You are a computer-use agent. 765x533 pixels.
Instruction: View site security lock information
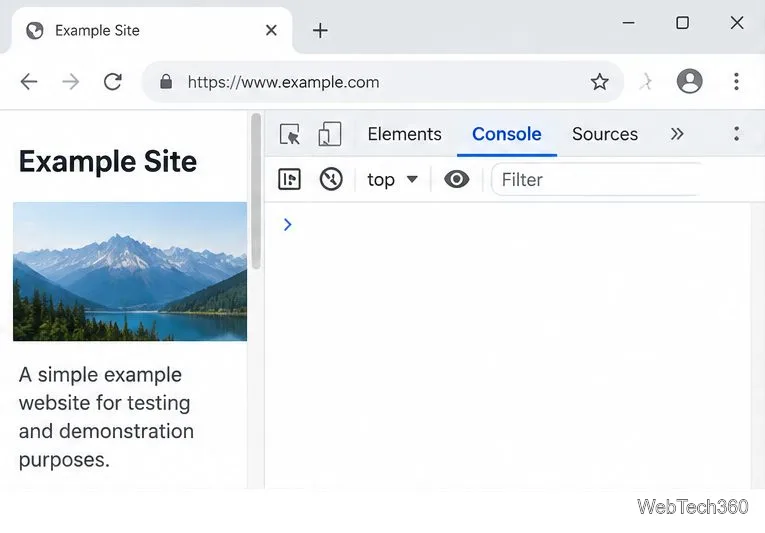[x=166, y=82]
